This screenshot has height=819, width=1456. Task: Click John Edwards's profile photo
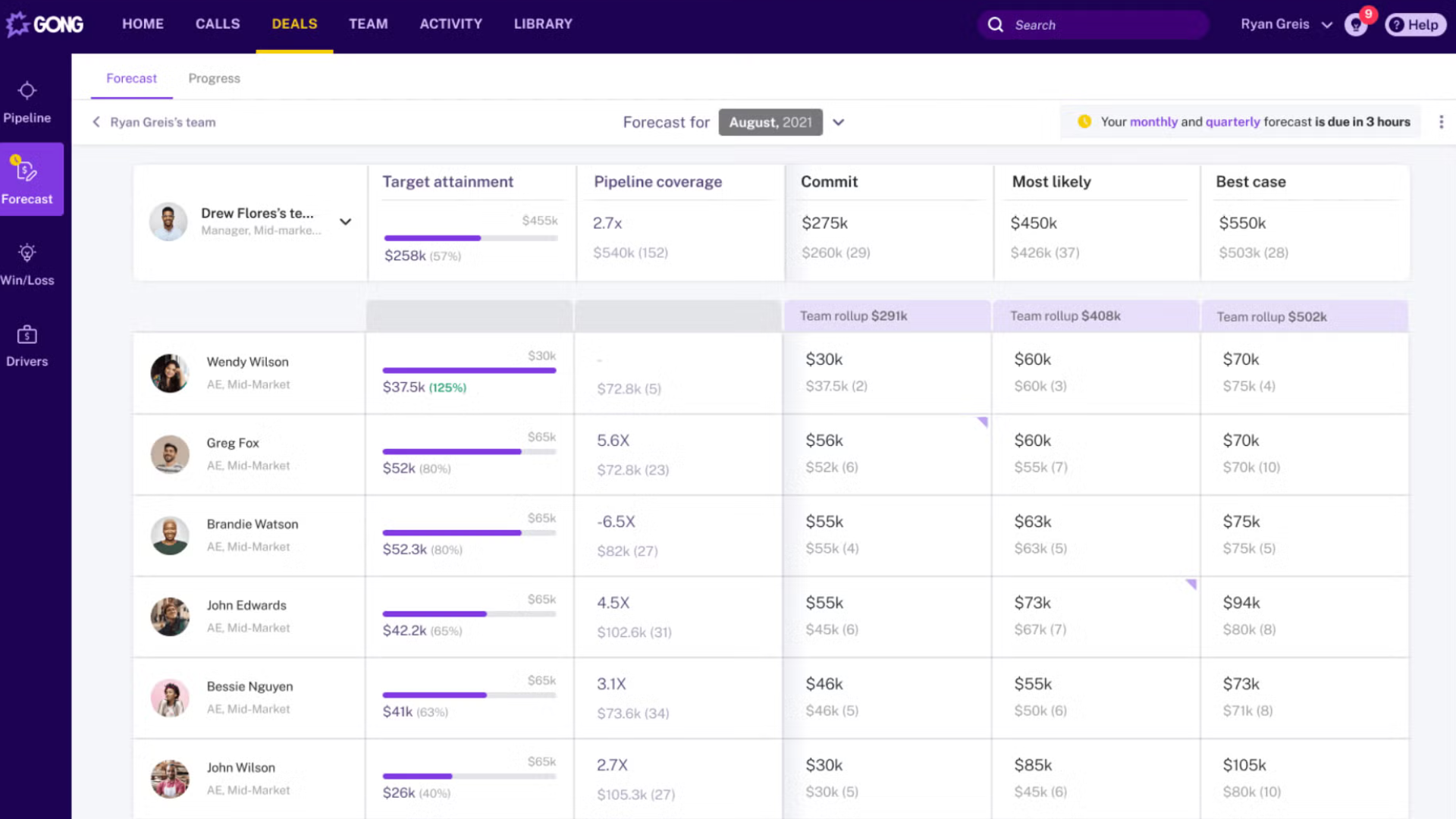[x=170, y=617]
